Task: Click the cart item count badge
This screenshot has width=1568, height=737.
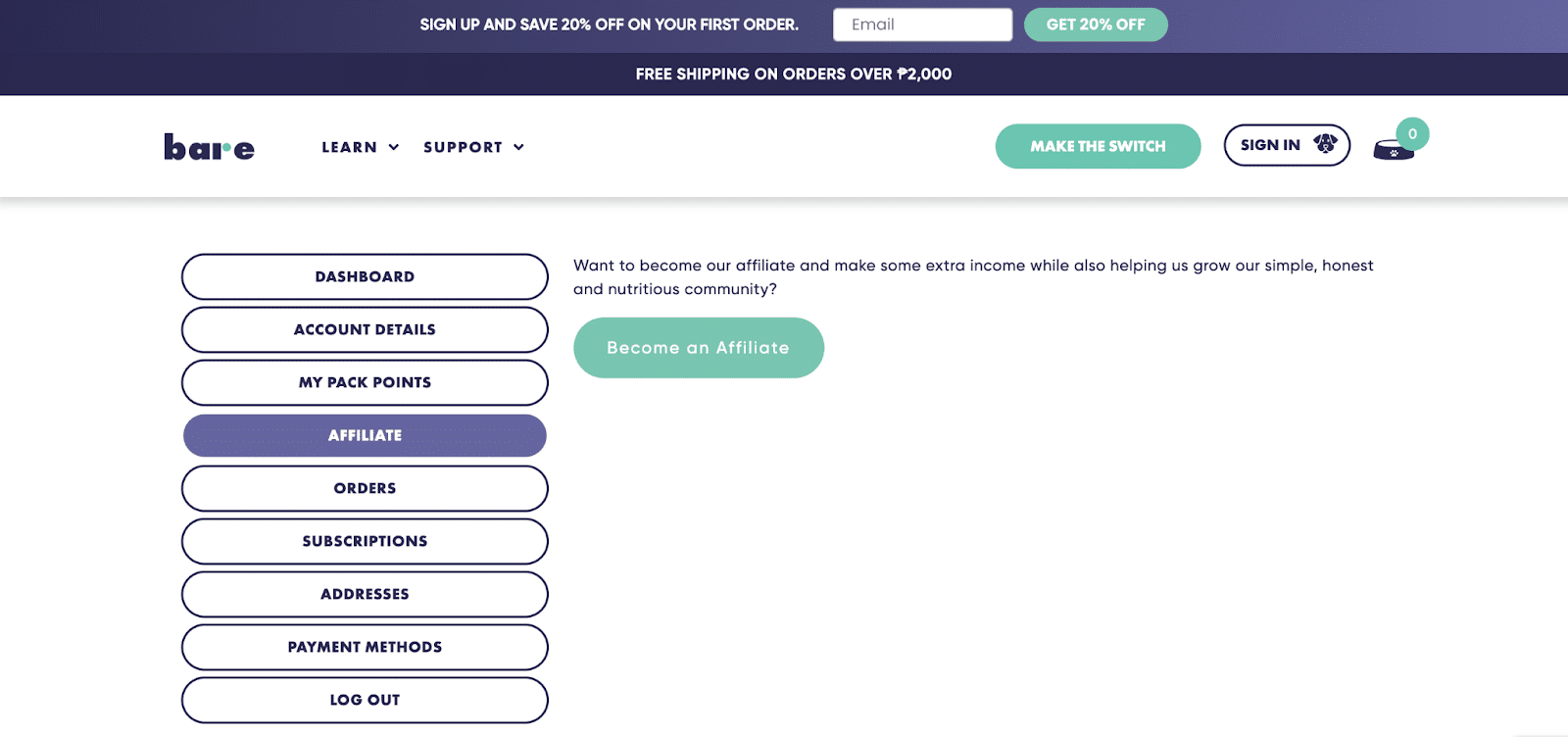Action: (1412, 134)
